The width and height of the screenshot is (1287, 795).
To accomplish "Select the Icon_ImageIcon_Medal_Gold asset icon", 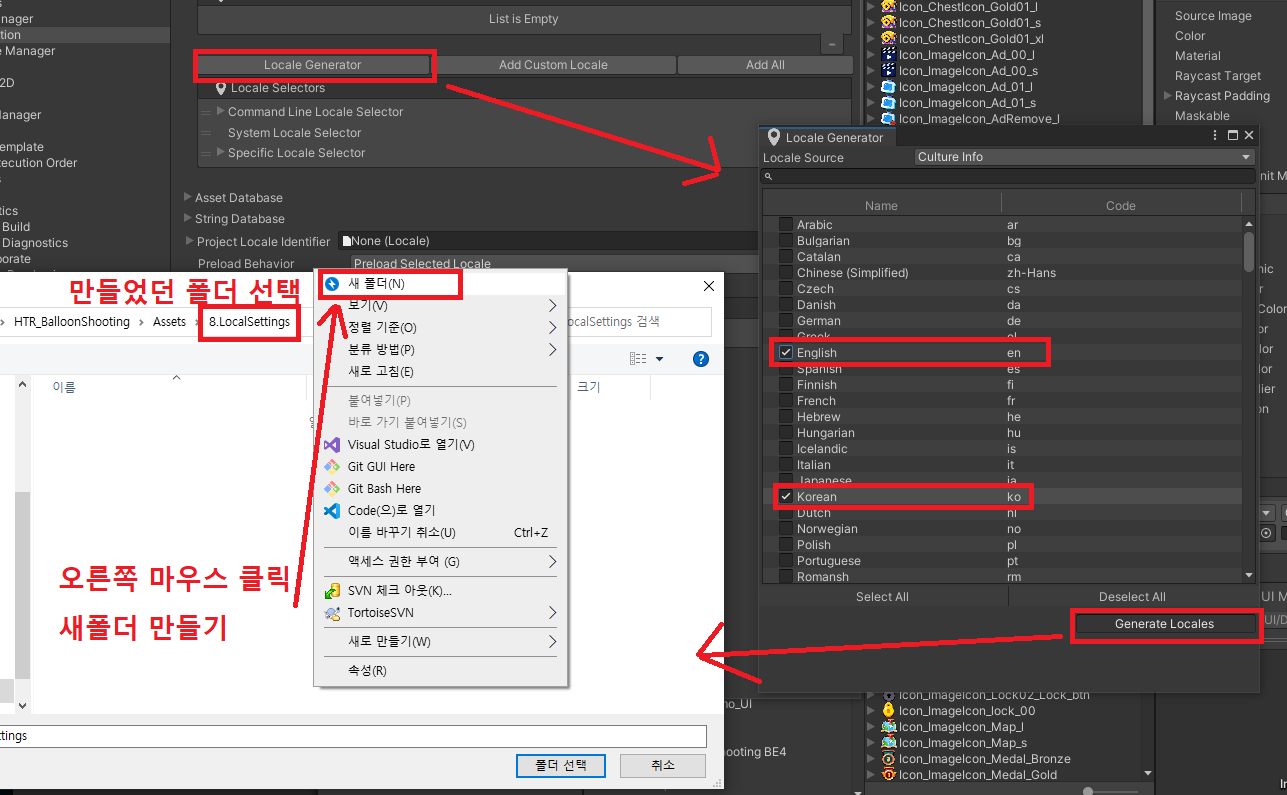I will 888,774.
